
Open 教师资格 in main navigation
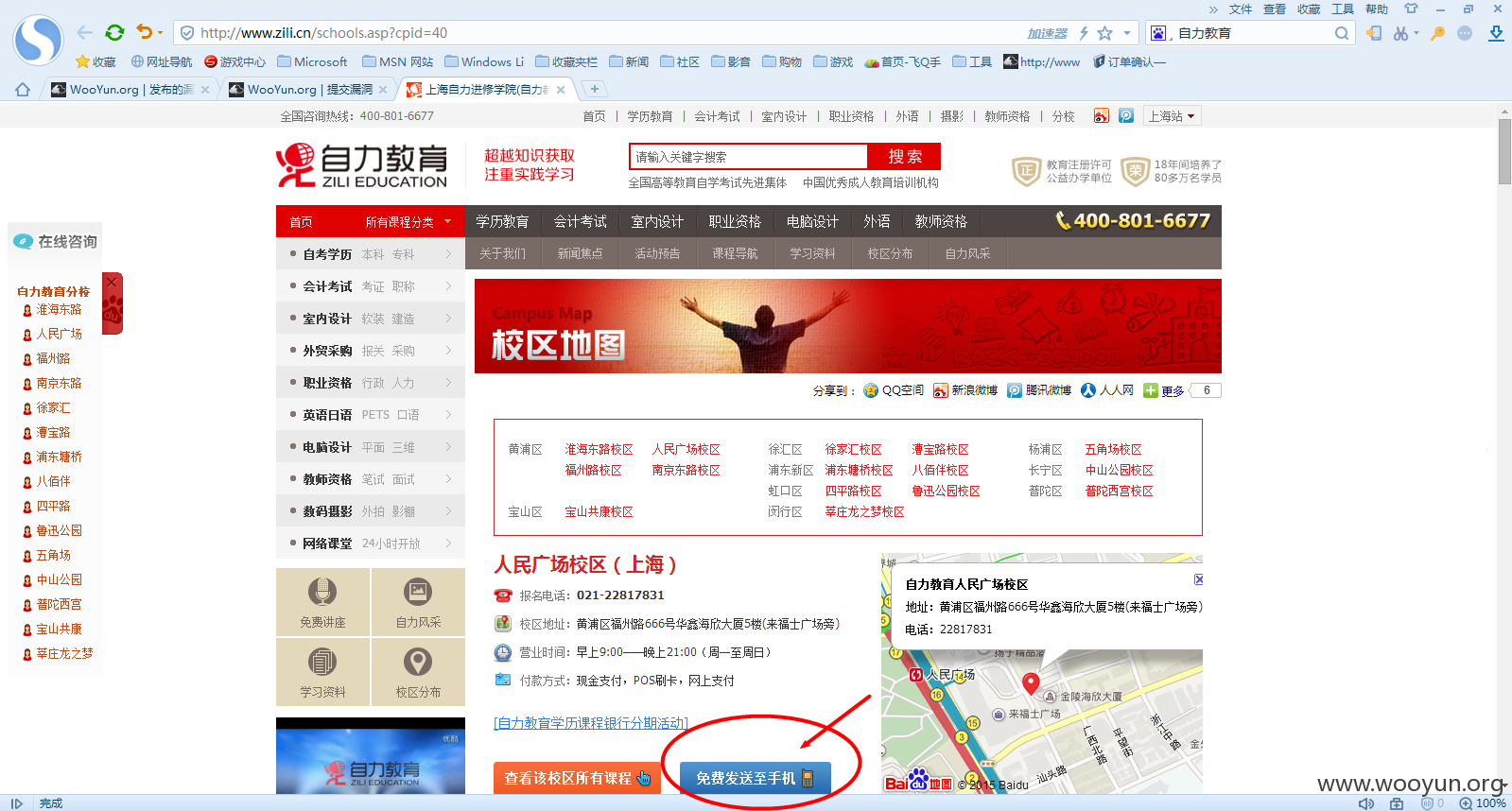click(x=941, y=221)
